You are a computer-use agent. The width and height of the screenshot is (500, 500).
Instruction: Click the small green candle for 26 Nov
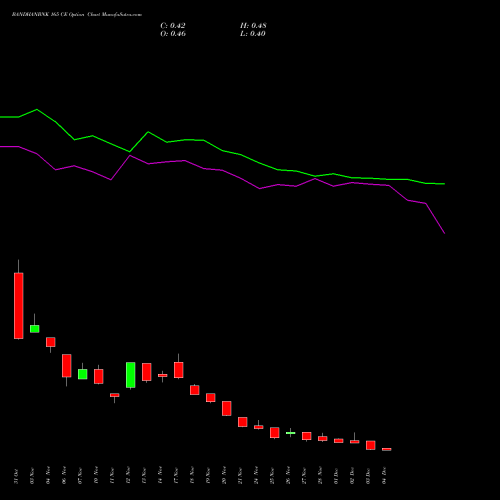pos(291,433)
